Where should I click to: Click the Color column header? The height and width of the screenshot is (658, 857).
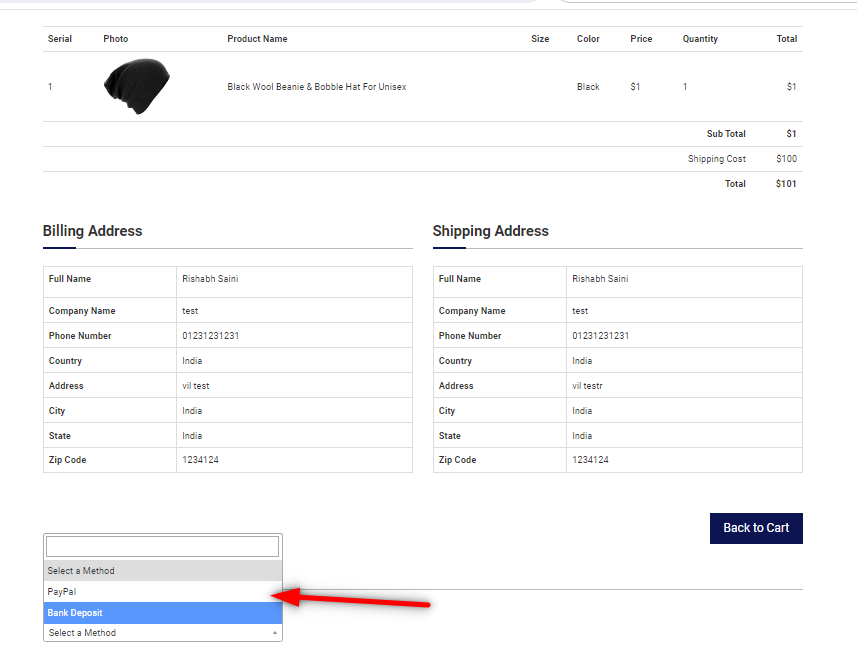tap(588, 39)
